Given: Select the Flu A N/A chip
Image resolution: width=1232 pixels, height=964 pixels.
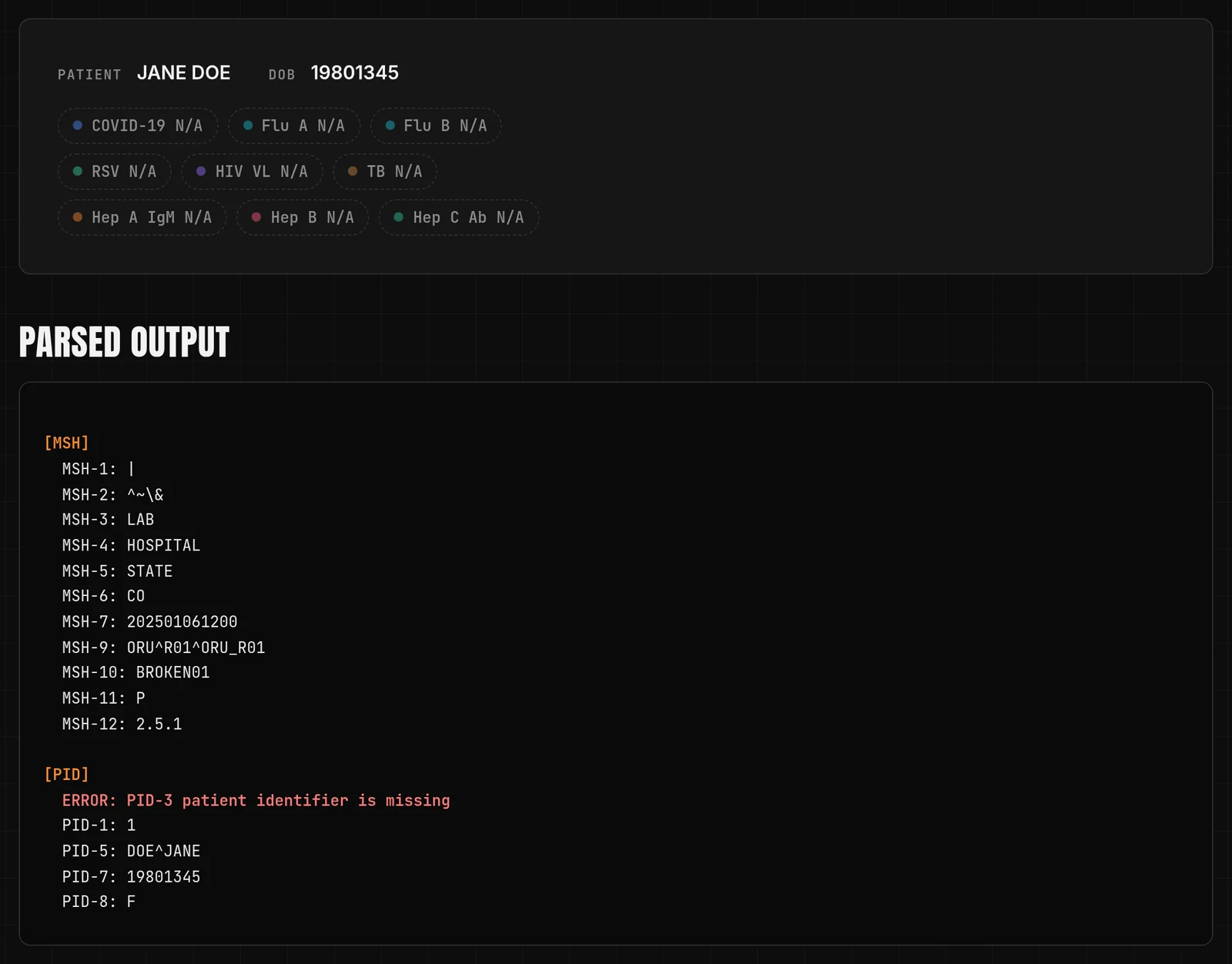Looking at the screenshot, I should point(294,126).
